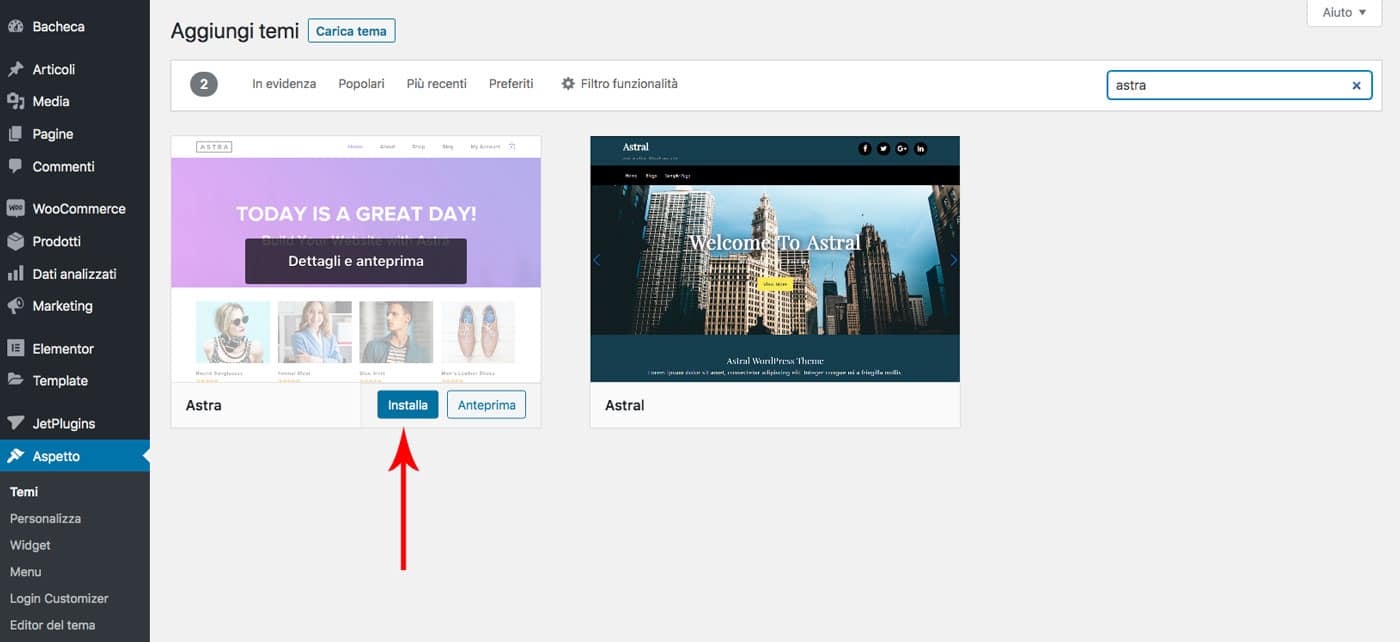This screenshot has width=1400, height=642.
Task: Open the Elementor menu
Action: [x=75, y=348]
